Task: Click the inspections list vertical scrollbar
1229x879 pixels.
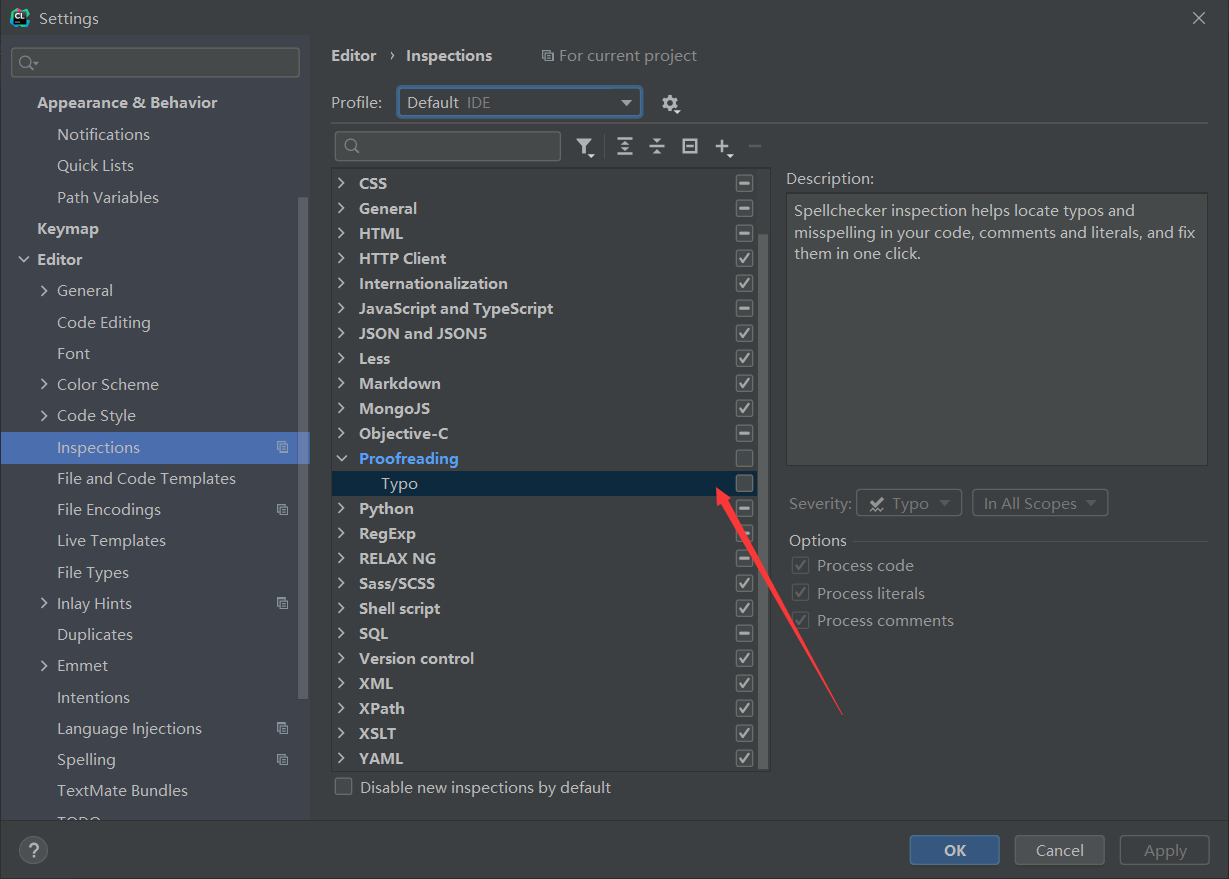Action: pos(764,500)
